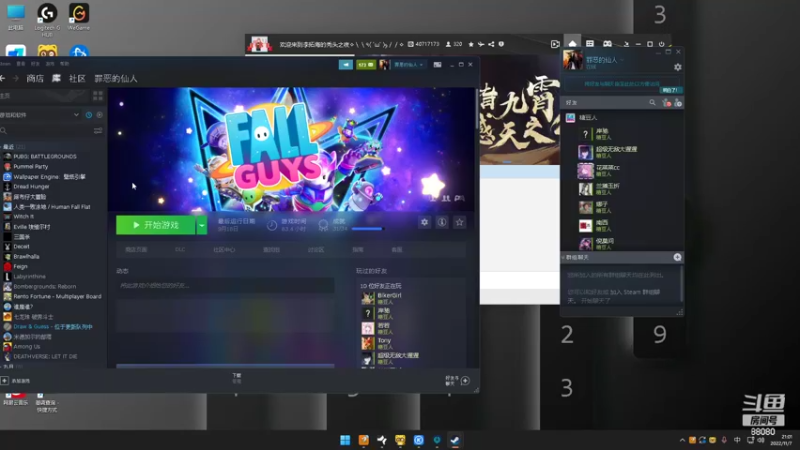Expand the games and software filter dropdown

pyautogui.click(x=76, y=115)
